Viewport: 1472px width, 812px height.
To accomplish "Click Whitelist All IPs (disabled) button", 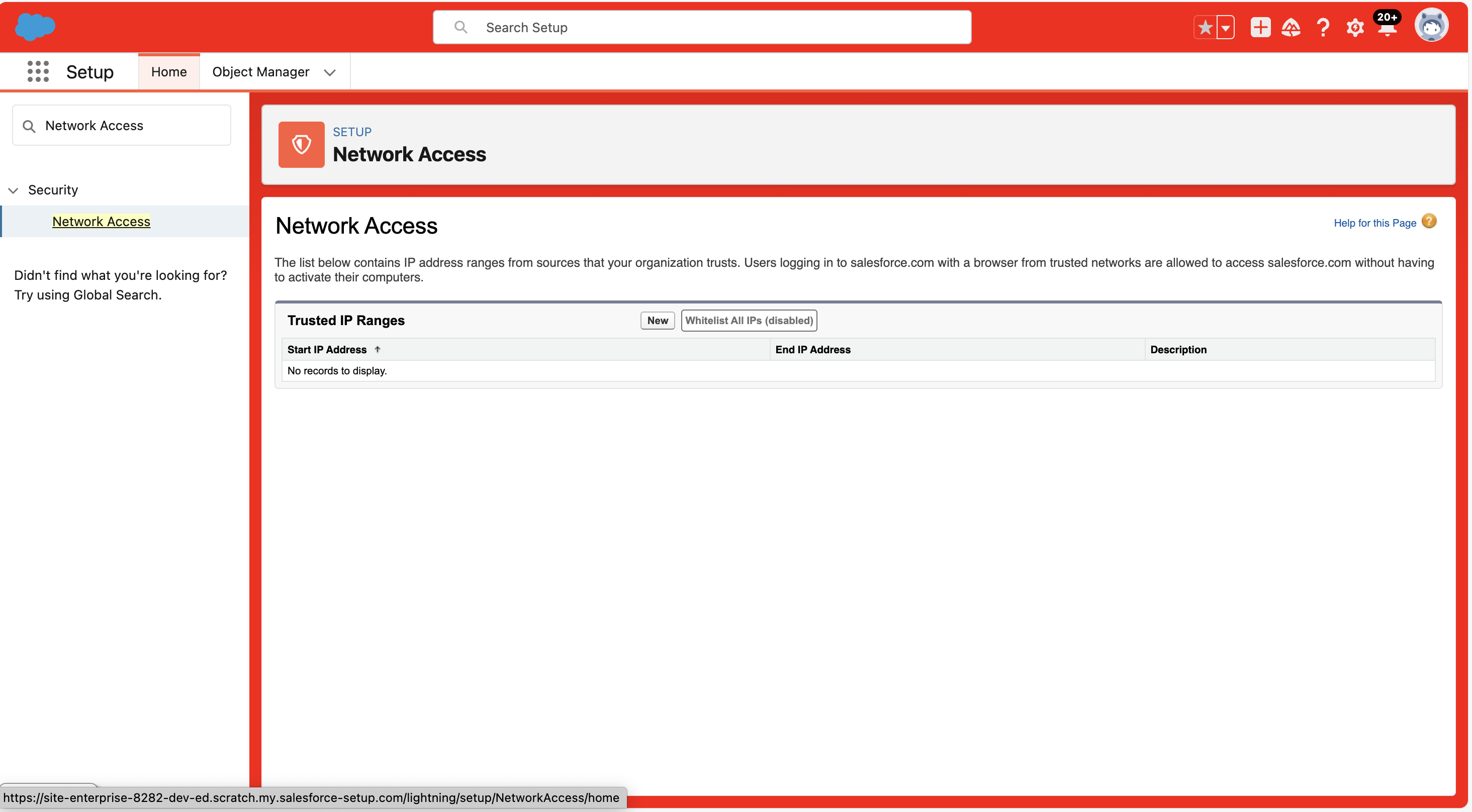I will pyautogui.click(x=749, y=321).
